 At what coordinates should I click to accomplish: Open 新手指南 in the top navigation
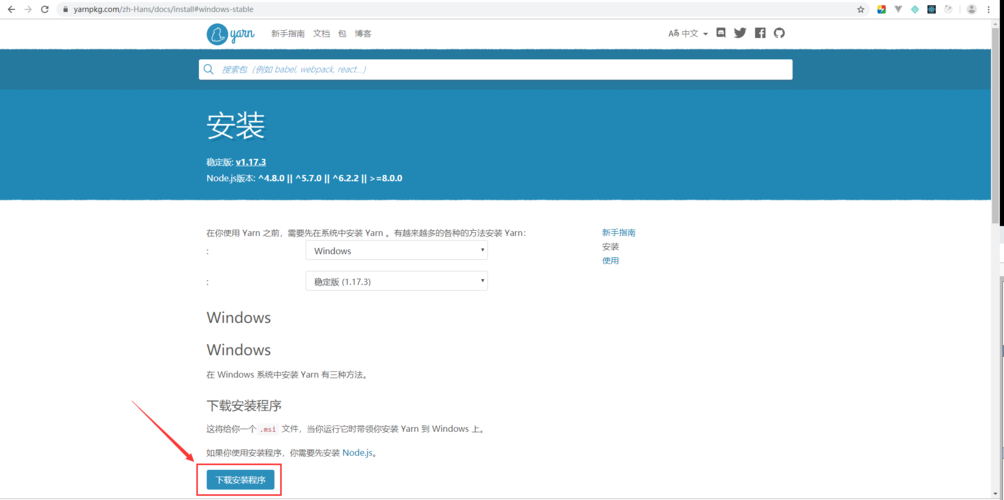287,33
